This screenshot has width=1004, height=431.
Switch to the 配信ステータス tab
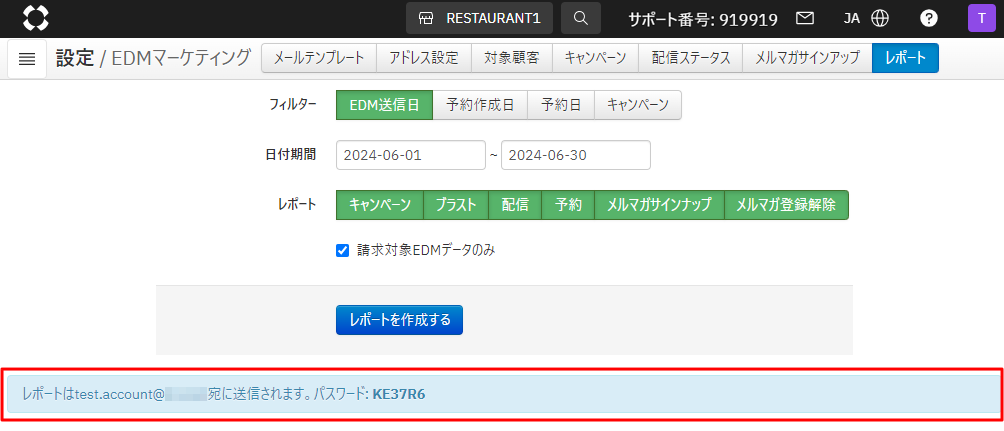click(690, 58)
